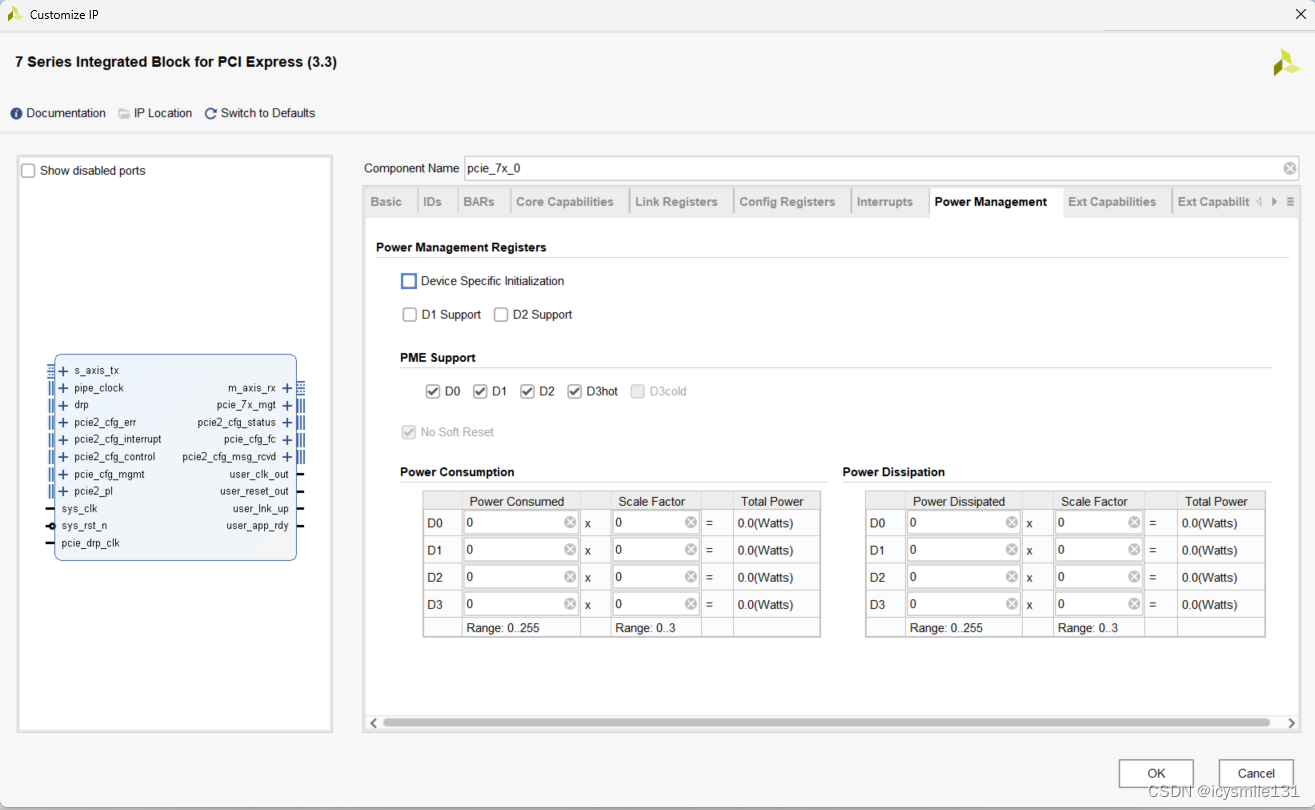Clear D2 Power Consumed value
The height and width of the screenshot is (810, 1315).
570,577
